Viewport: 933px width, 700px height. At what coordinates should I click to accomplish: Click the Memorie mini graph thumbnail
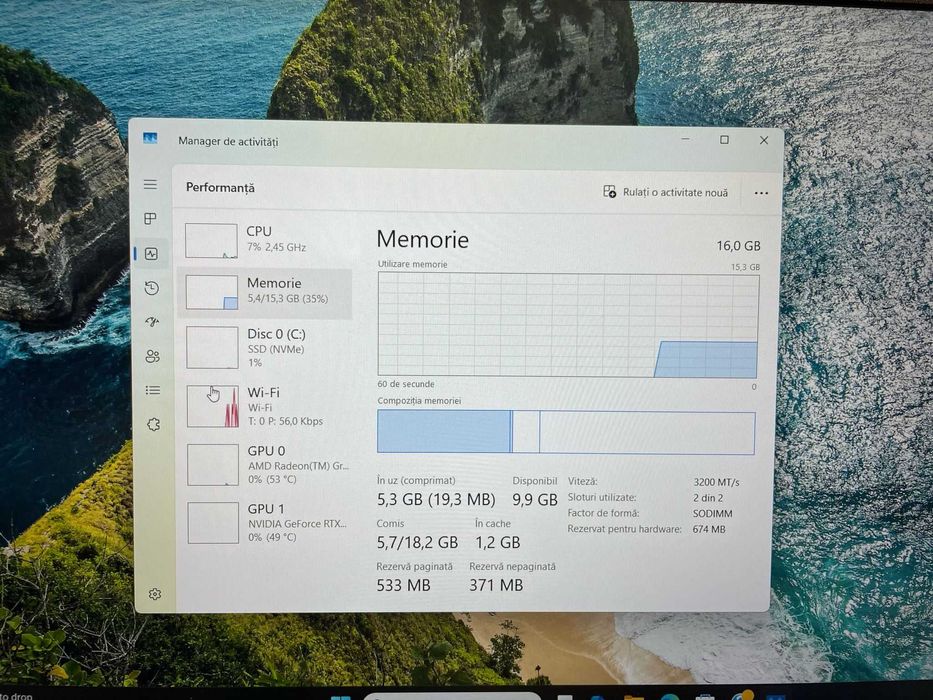(212, 292)
